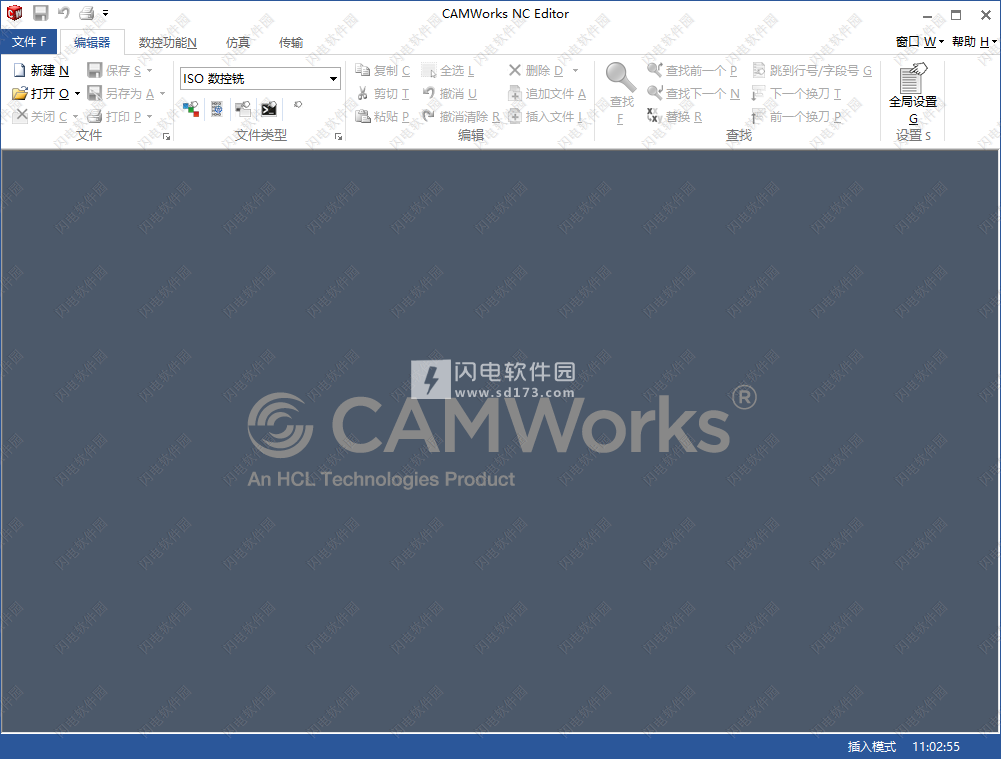Click the 编辑 group label on the ribbon
Viewport: 1001px width, 759px height.
(470, 135)
